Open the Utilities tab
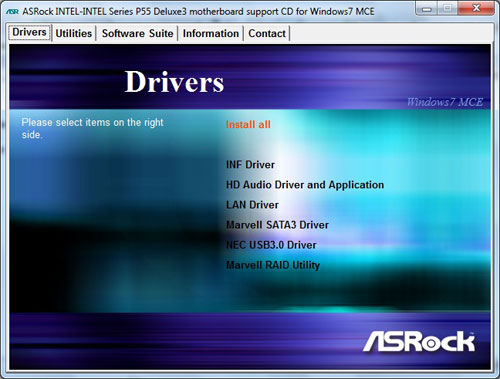 74,33
